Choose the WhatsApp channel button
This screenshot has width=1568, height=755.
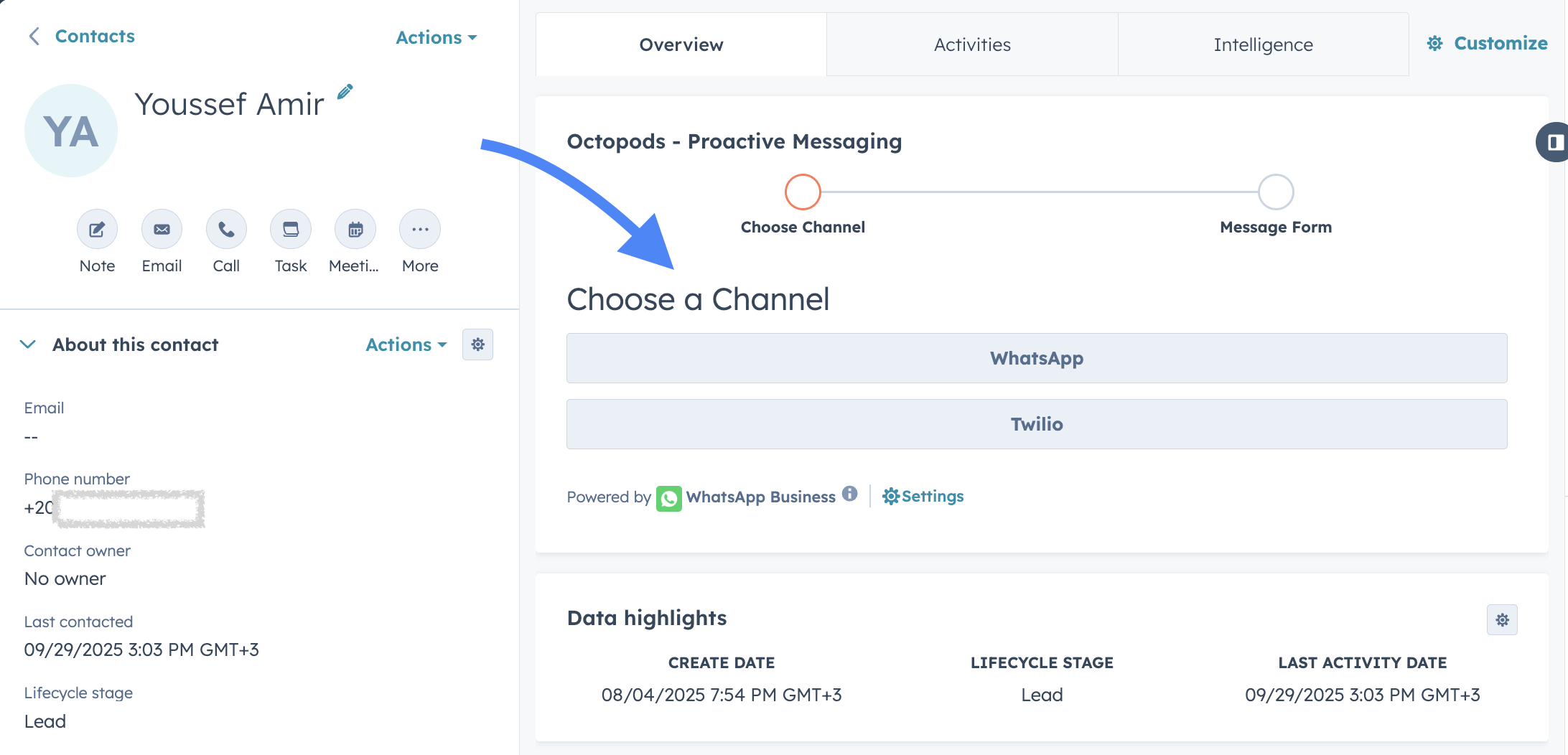tap(1037, 358)
